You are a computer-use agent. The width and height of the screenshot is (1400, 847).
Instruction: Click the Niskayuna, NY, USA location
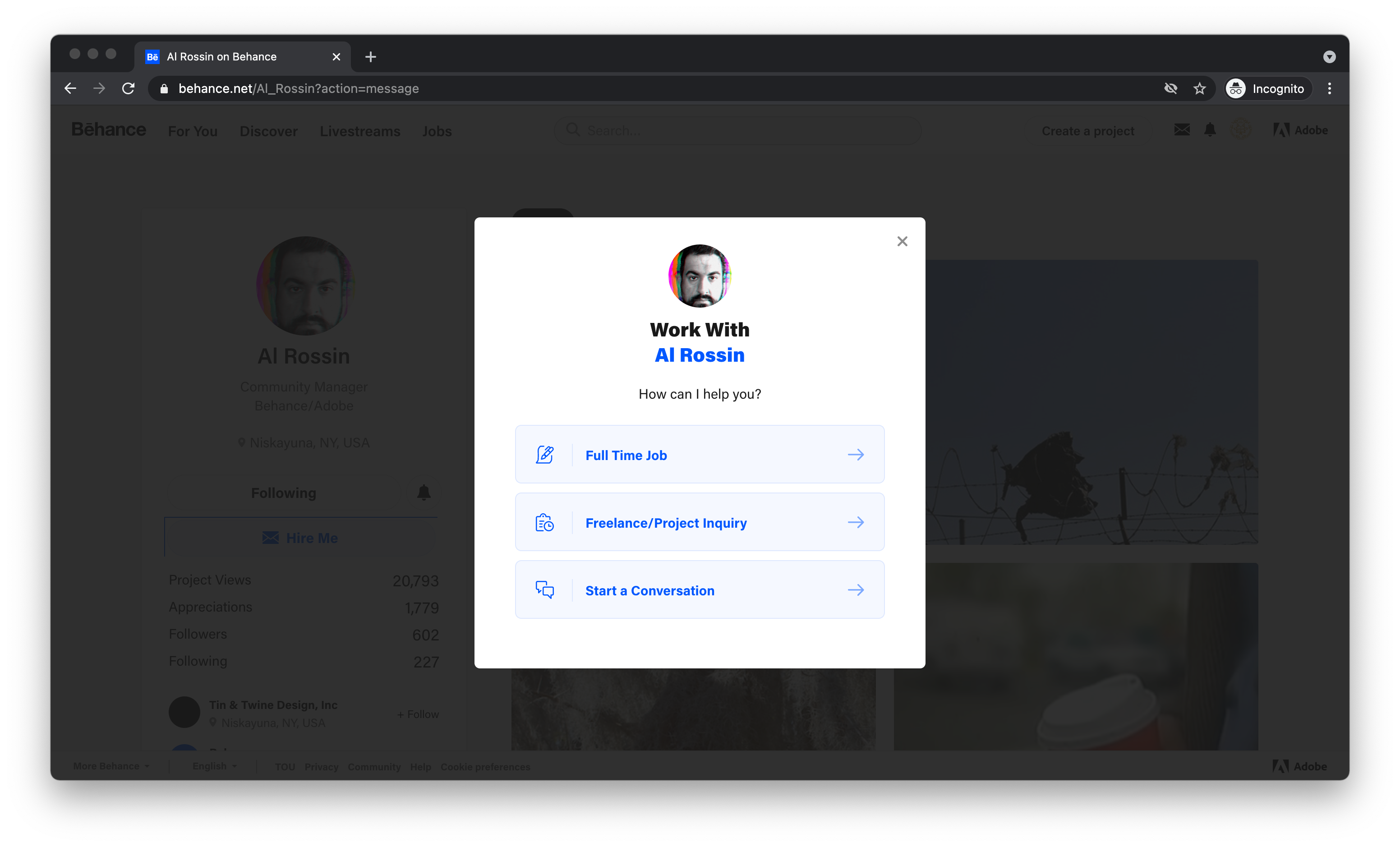(x=304, y=442)
